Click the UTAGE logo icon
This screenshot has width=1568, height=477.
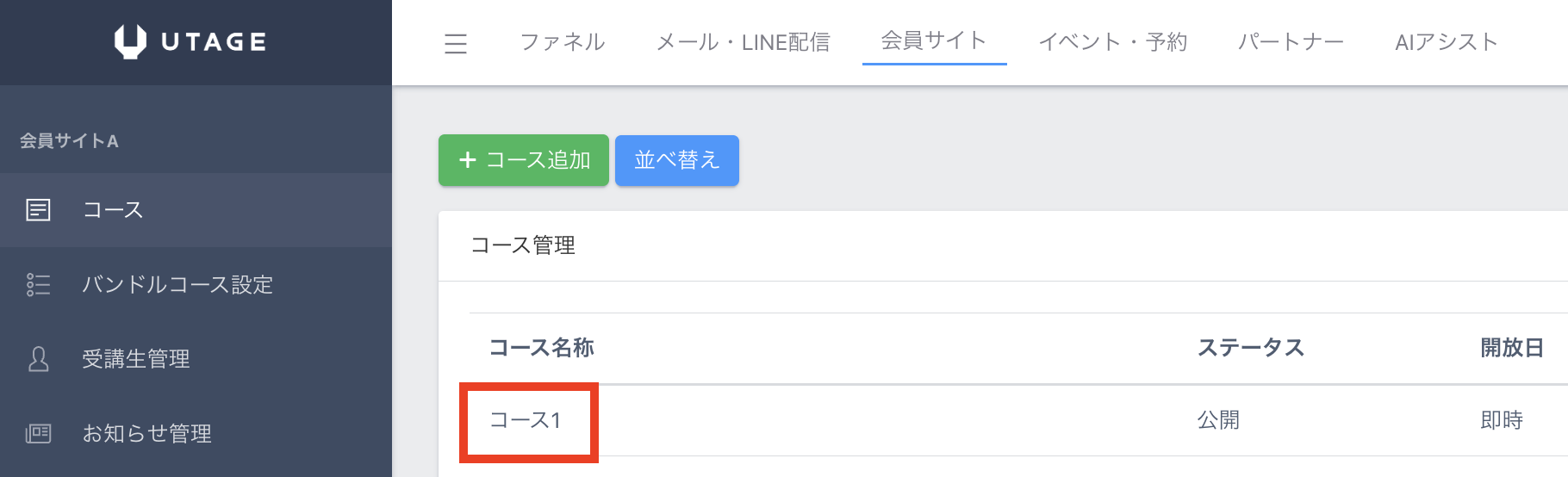(x=130, y=41)
